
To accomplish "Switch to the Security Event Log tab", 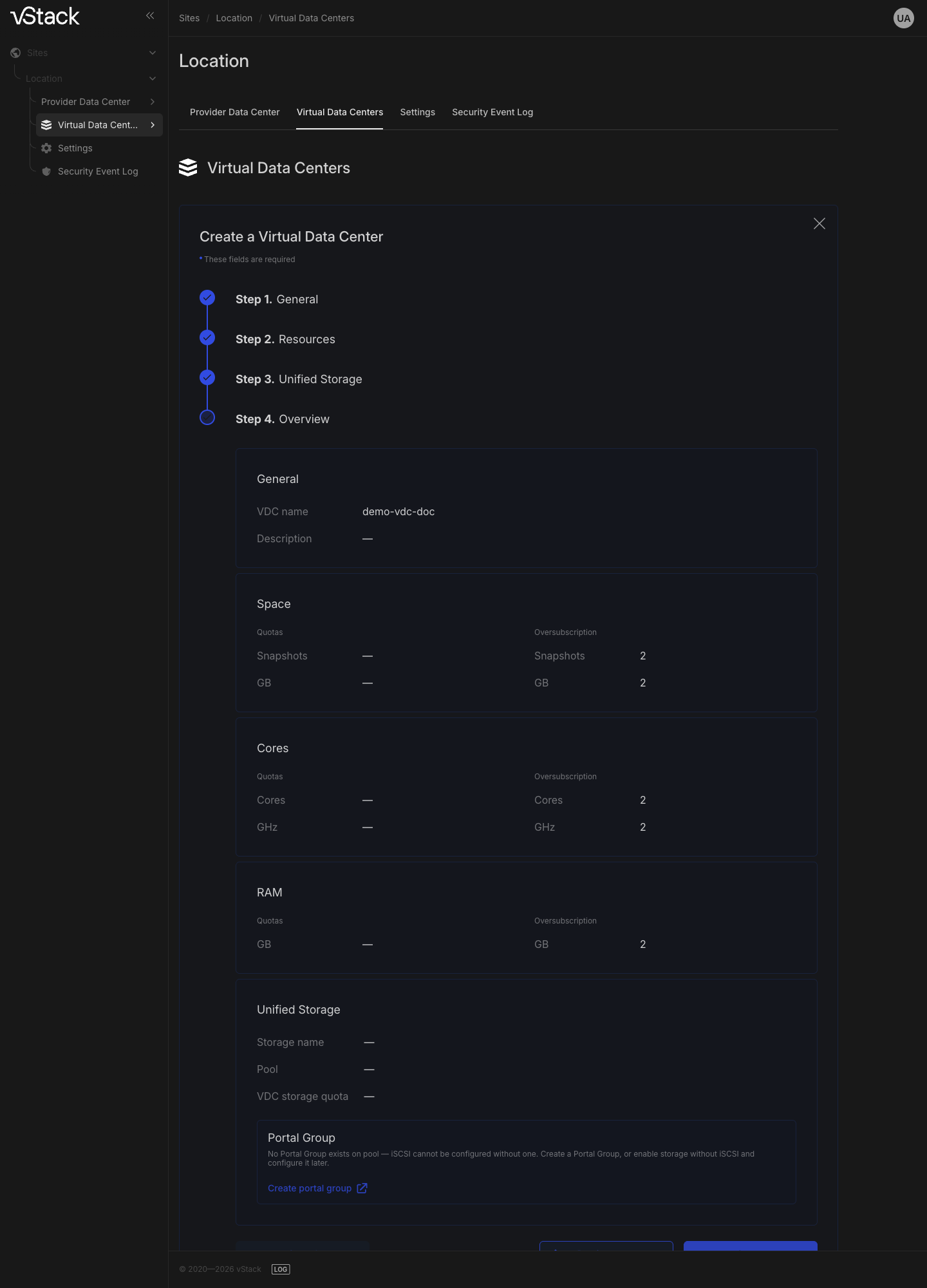I will pyautogui.click(x=492, y=112).
